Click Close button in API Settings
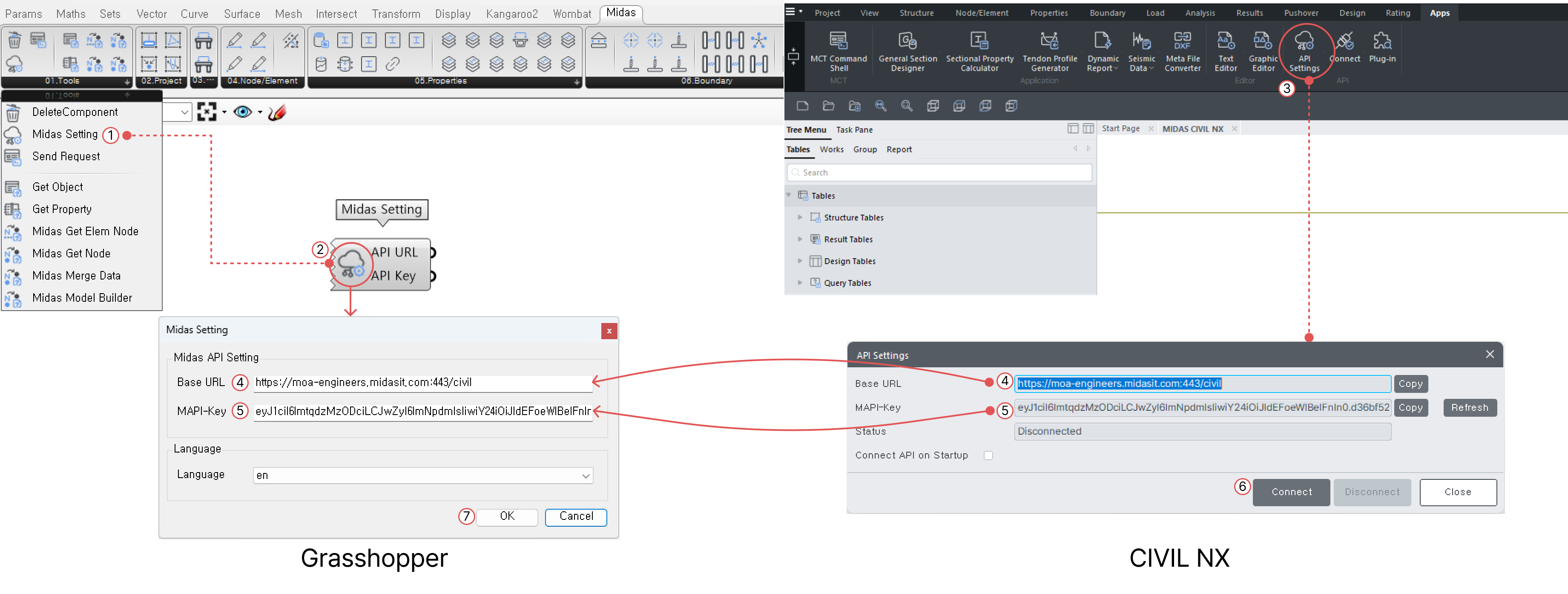This screenshot has width=1568, height=594. click(1458, 492)
